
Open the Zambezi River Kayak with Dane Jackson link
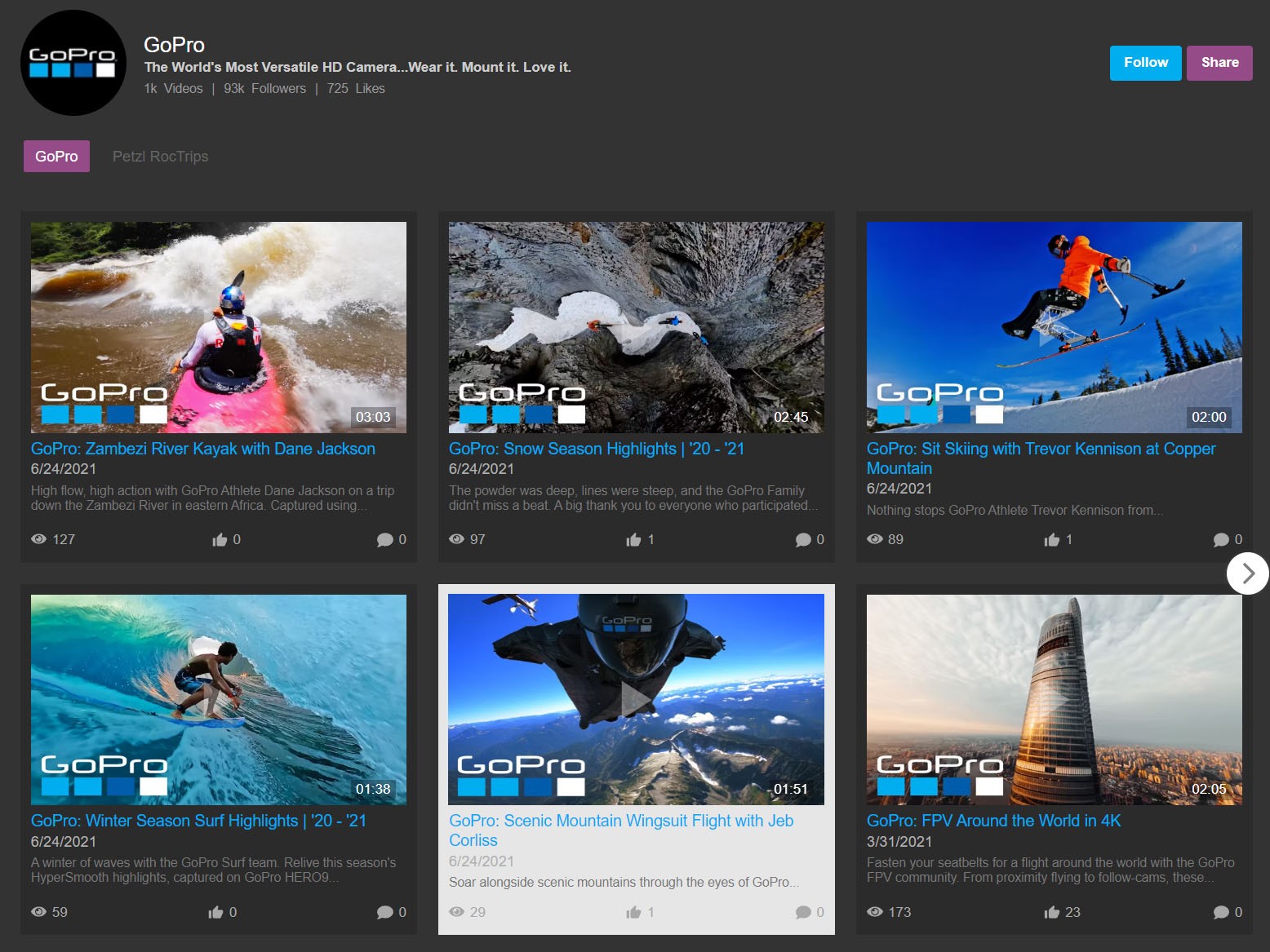point(203,449)
